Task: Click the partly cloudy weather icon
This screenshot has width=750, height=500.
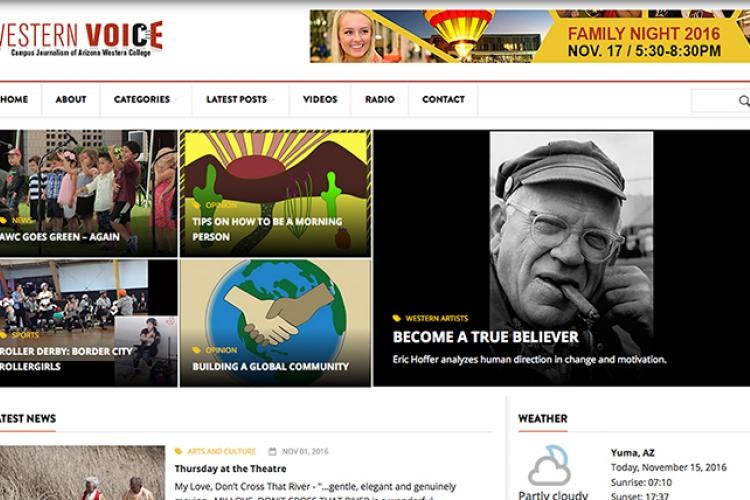Action: [x=550, y=466]
